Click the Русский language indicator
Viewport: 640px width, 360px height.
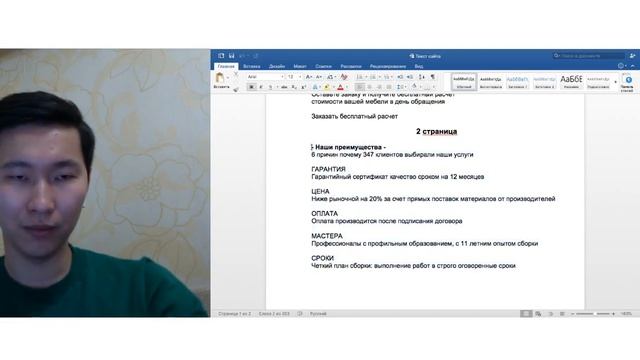point(318,314)
